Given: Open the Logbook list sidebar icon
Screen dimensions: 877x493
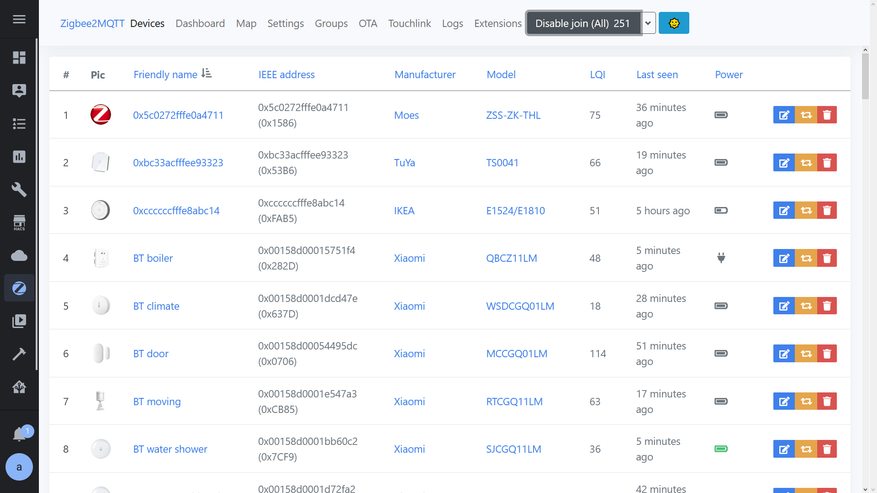Looking at the screenshot, I should (19, 124).
